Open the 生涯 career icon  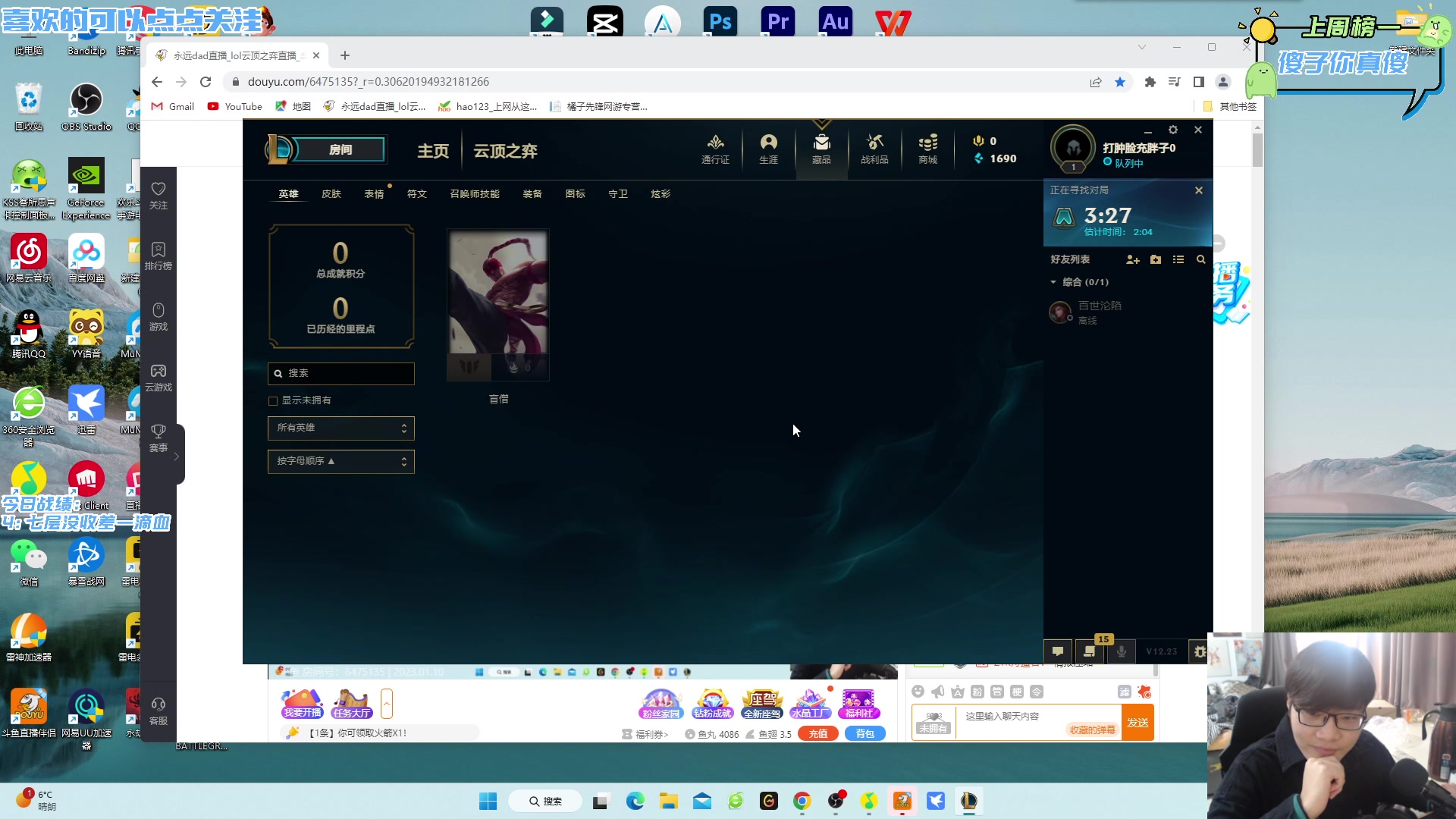[x=768, y=149]
